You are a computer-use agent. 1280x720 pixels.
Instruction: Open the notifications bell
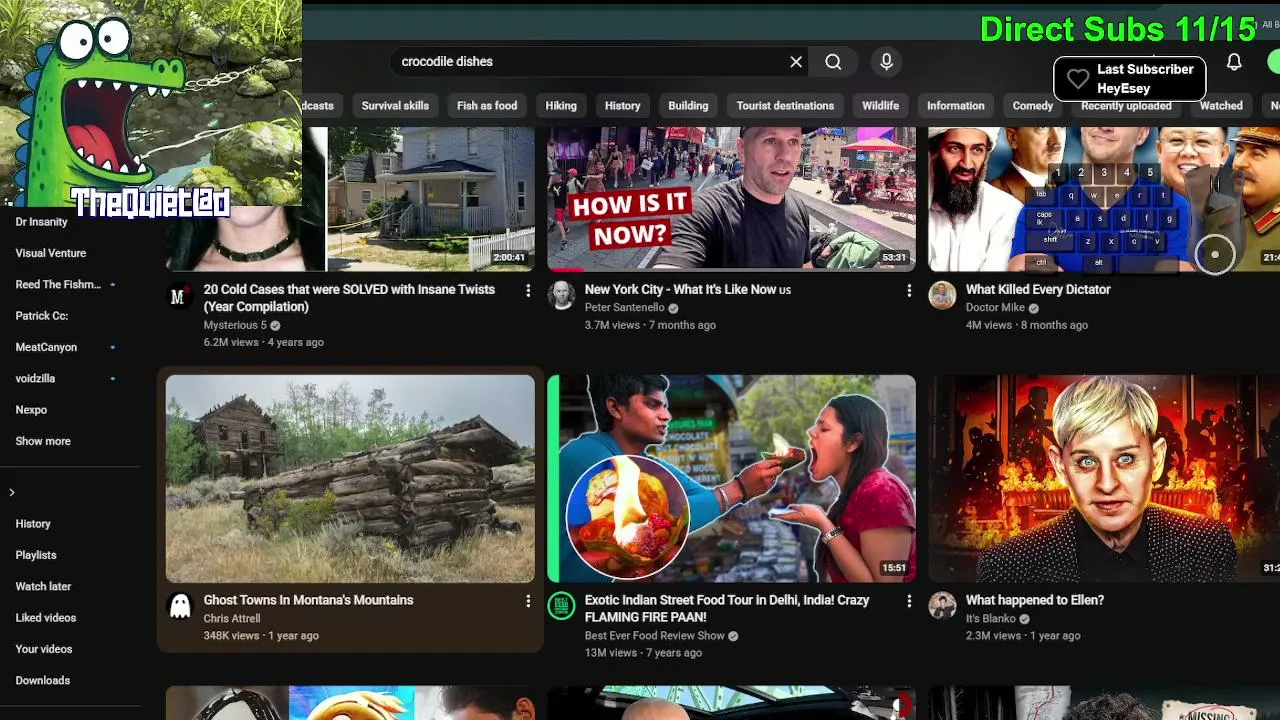(x=1234, y=62)
